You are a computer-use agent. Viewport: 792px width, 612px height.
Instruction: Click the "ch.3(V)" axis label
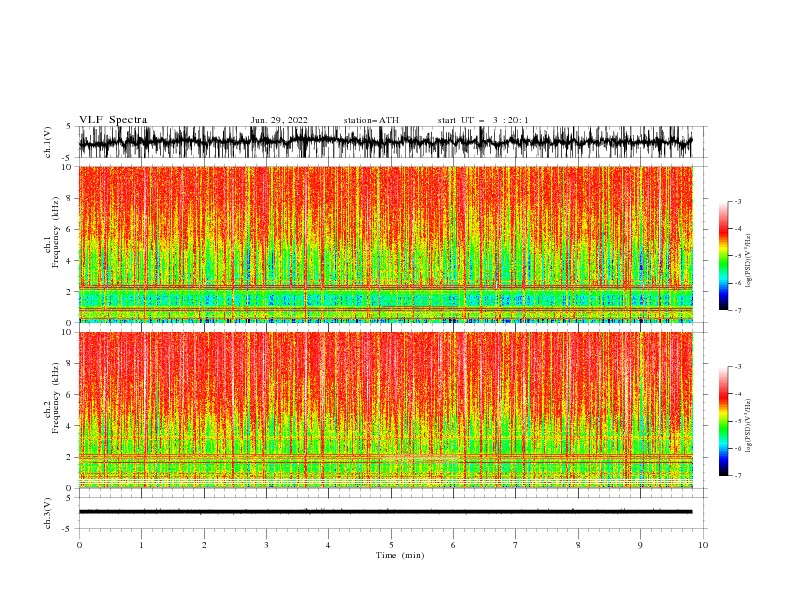pos(48,513)
